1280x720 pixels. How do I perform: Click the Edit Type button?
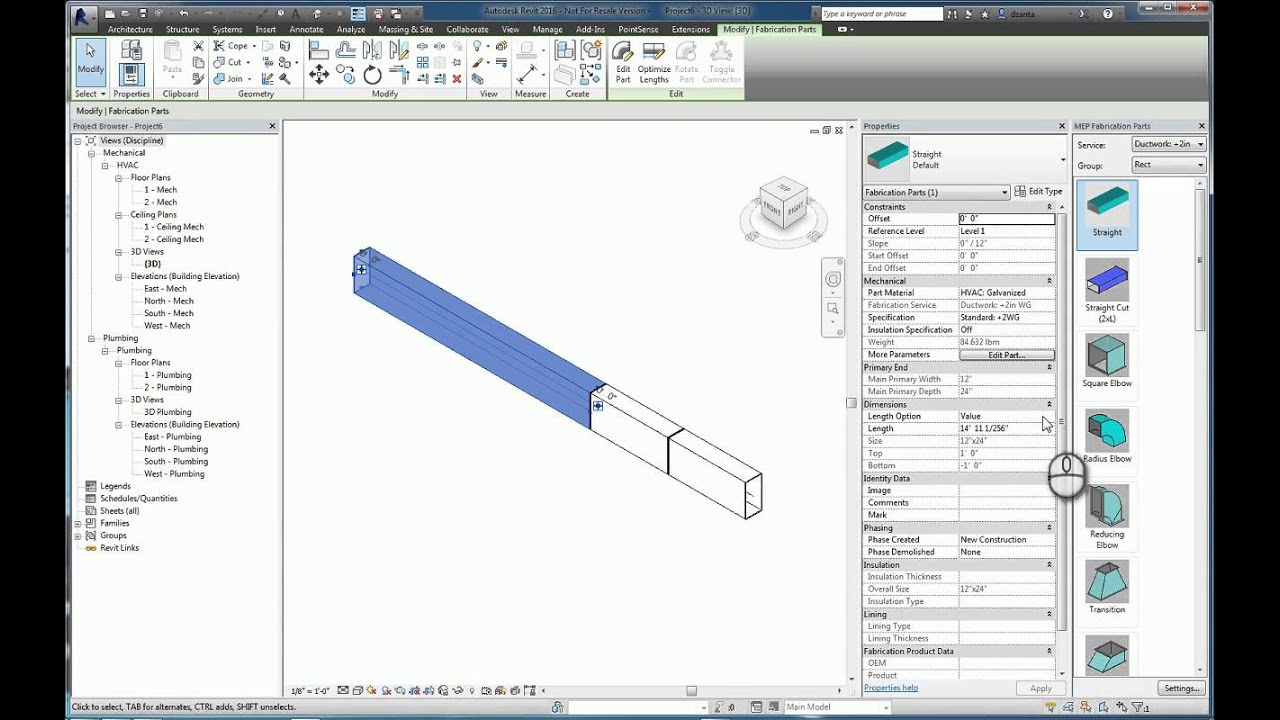(1038, 191)
